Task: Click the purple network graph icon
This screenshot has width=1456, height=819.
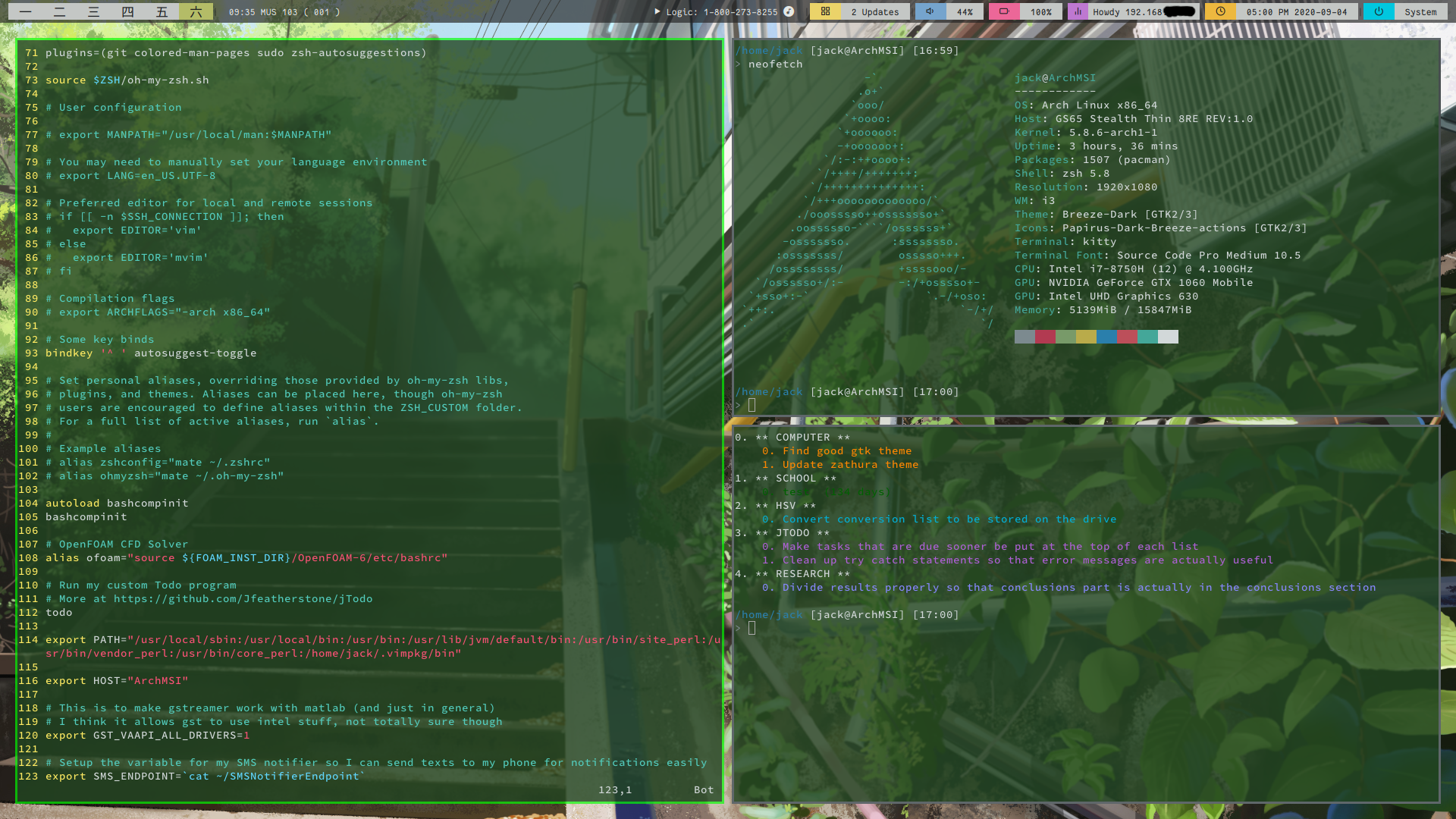Action: point(1078,11)
